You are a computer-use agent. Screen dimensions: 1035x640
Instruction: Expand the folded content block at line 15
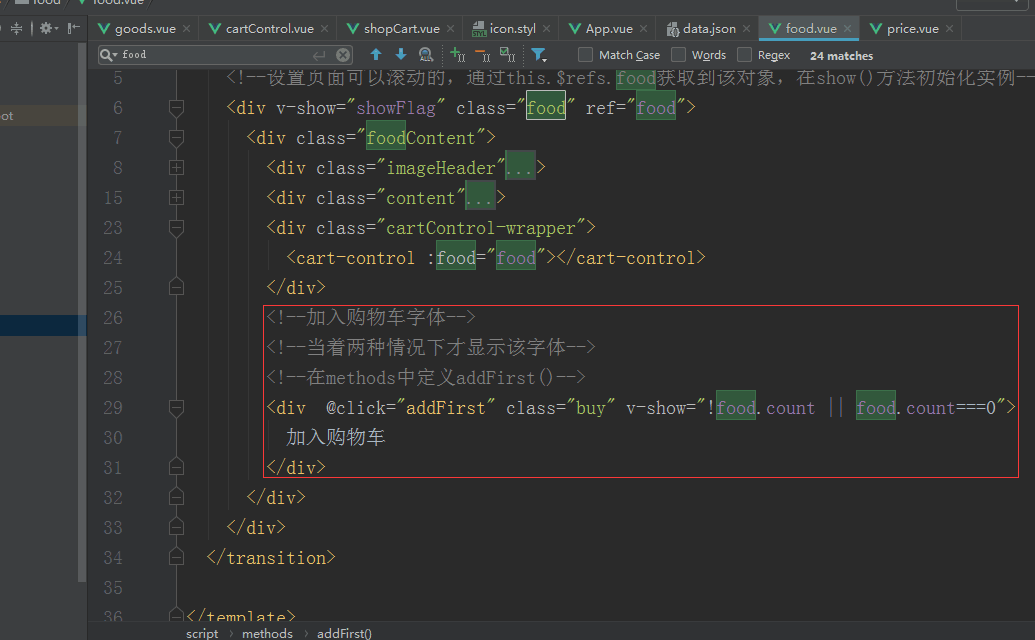tap(176, 198)
